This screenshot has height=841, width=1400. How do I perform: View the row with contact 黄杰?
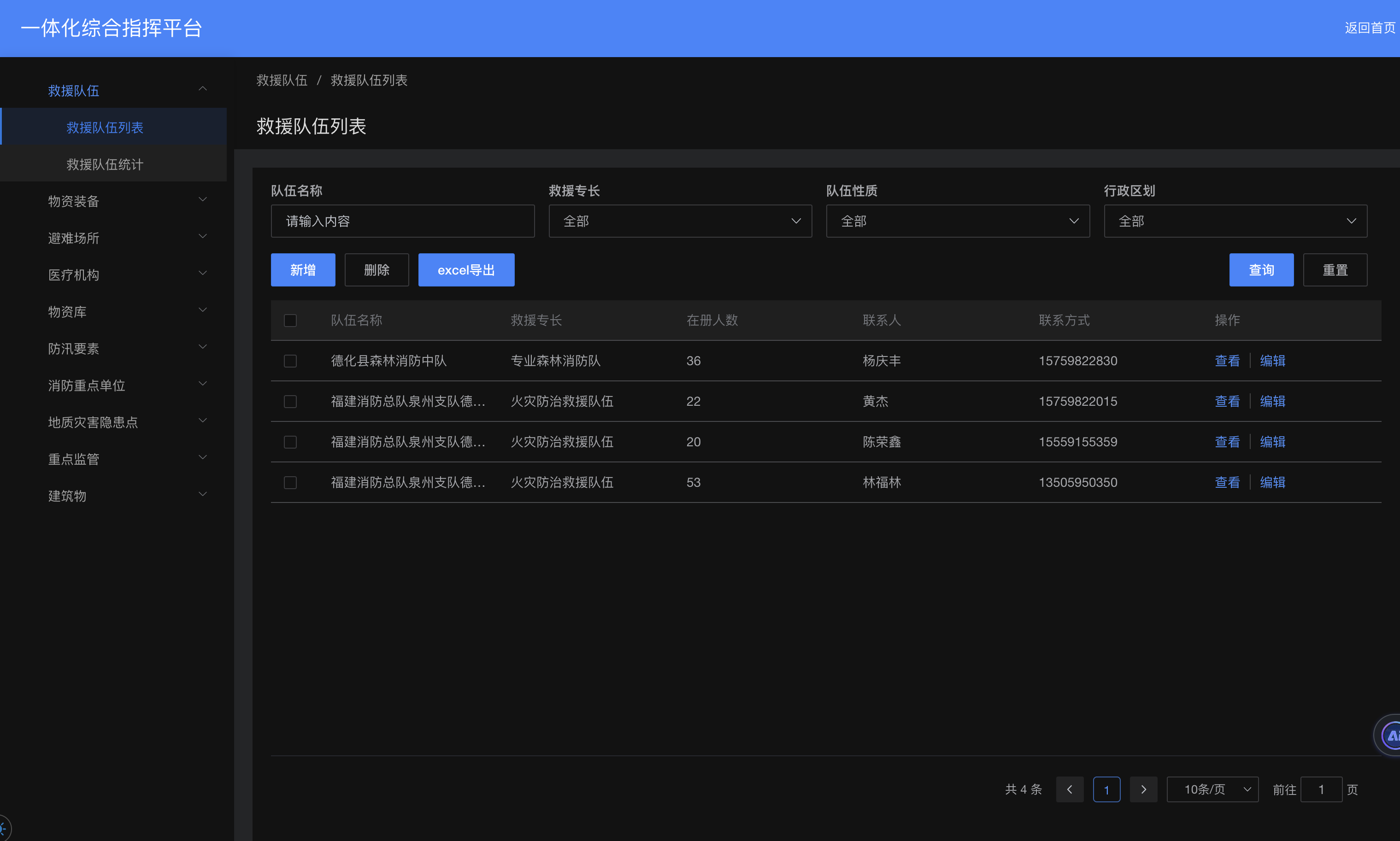coord(1227,401)
